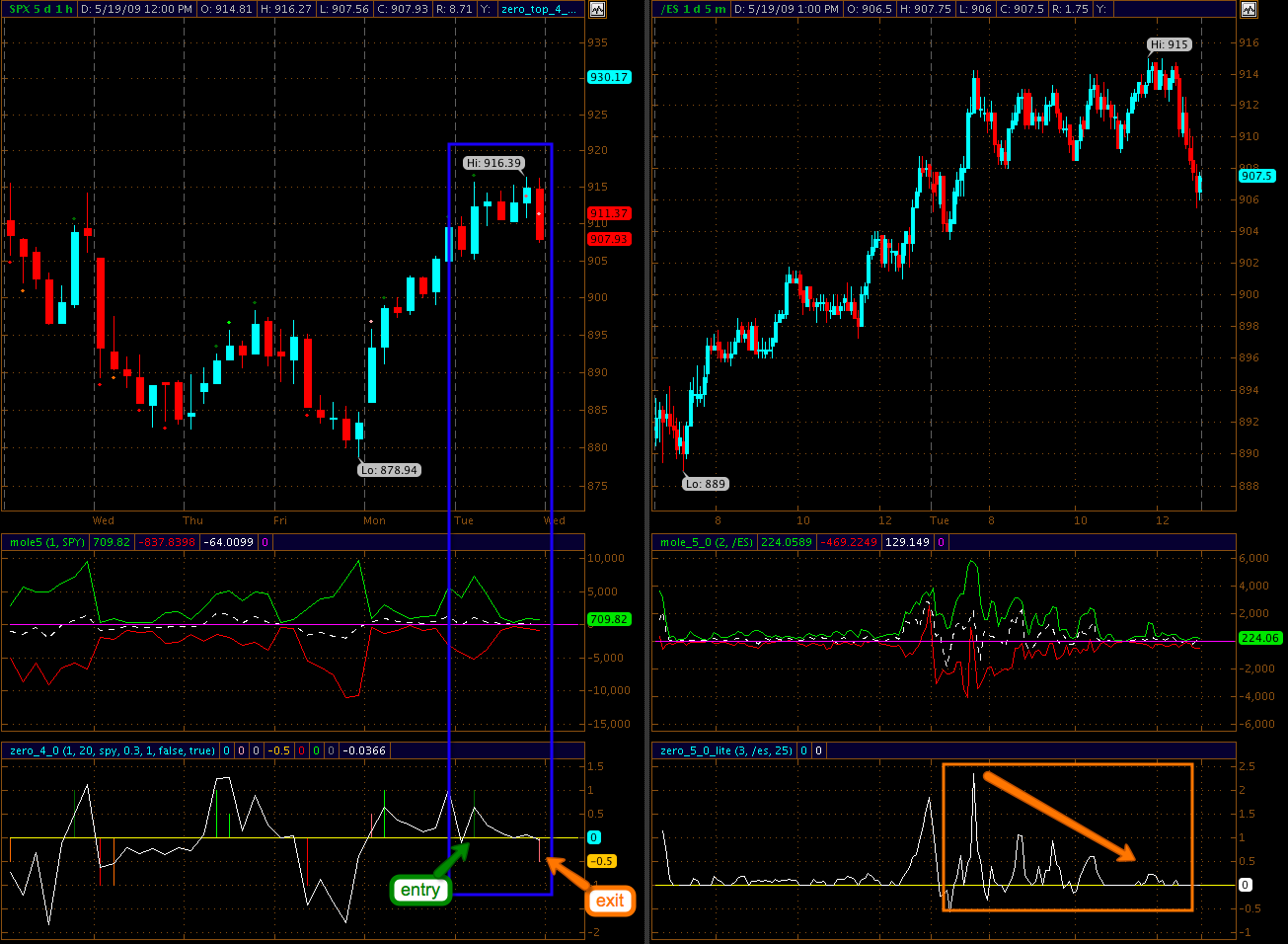Screen dimensions: 1288x944
Task: Open the 'SPX 5 d 1 h' symbol selector
Action: pyautogui.click(x=39, y=9)
